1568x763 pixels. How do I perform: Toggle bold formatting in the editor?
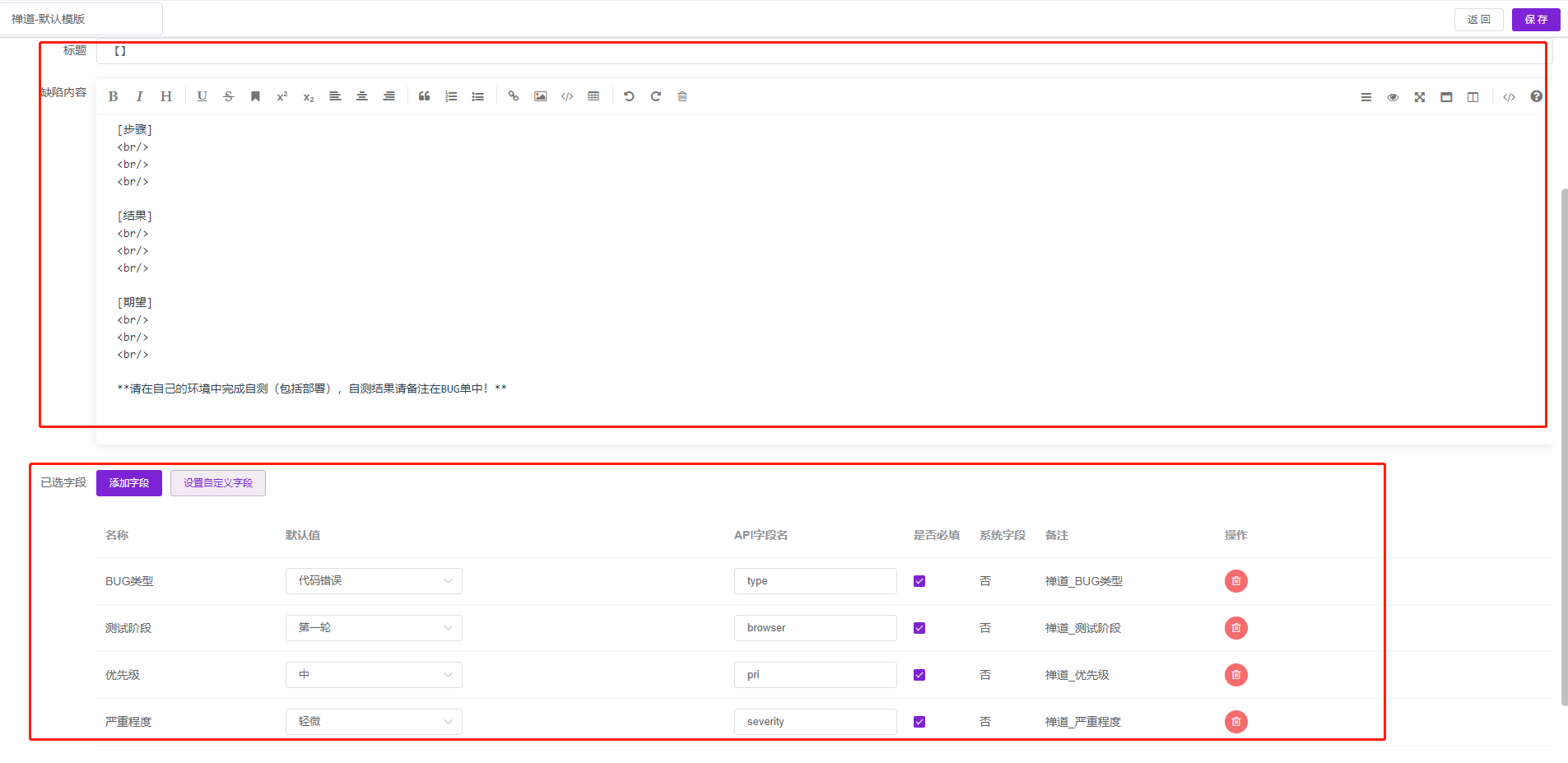(x=113, y=96)
